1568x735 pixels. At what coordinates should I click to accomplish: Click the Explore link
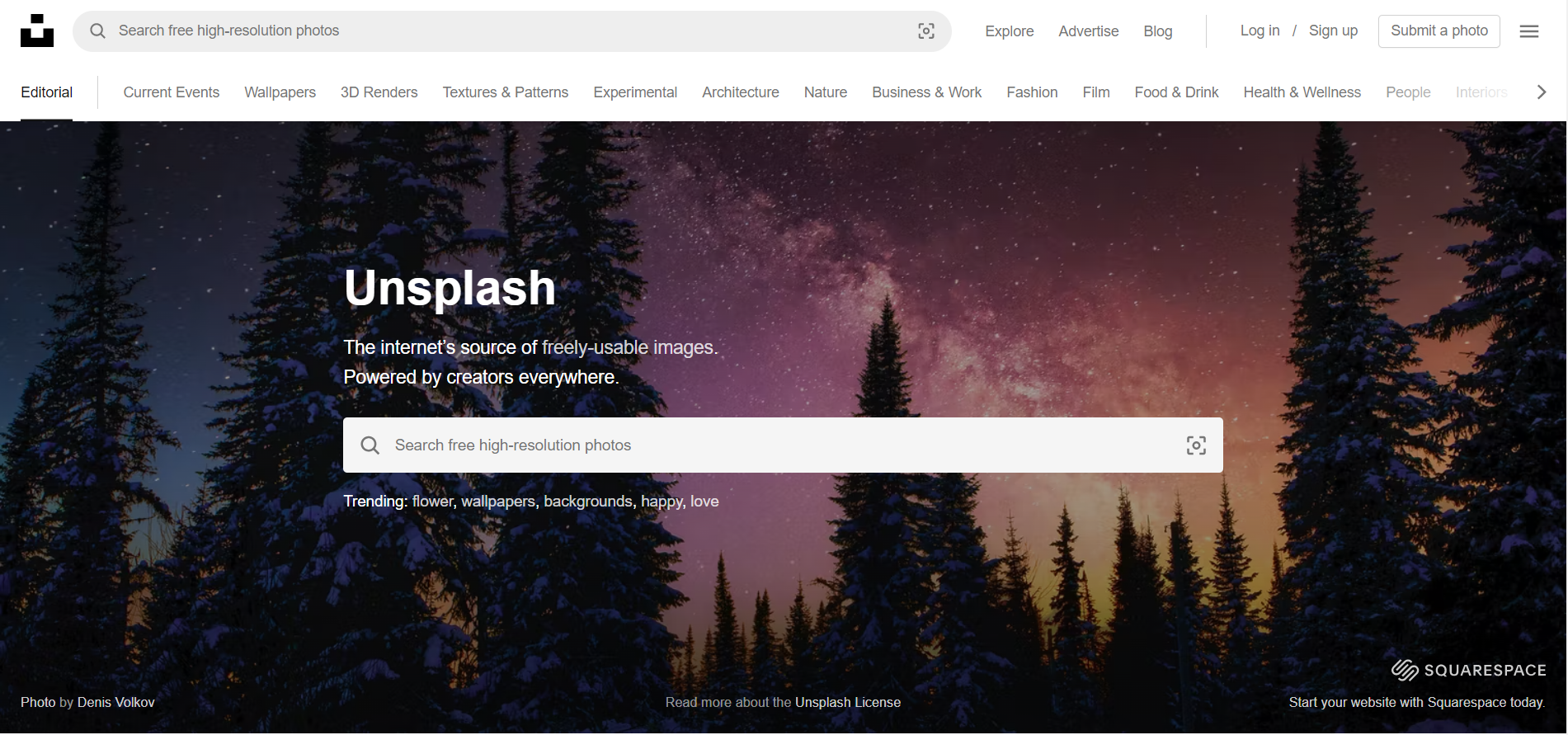(x=1010, y=31)
